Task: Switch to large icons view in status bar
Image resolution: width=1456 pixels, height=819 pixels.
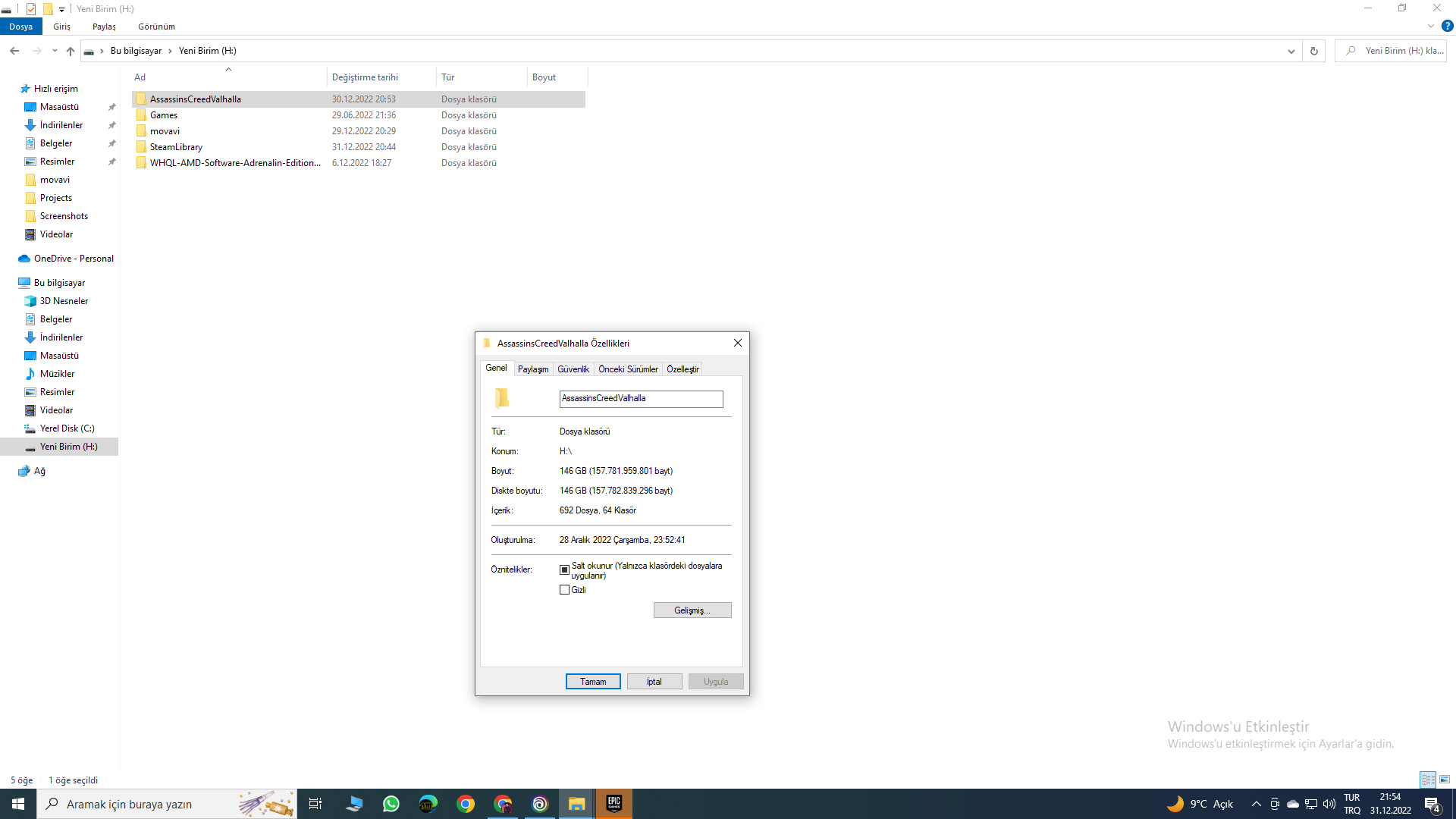Action: click(1445, 780)
